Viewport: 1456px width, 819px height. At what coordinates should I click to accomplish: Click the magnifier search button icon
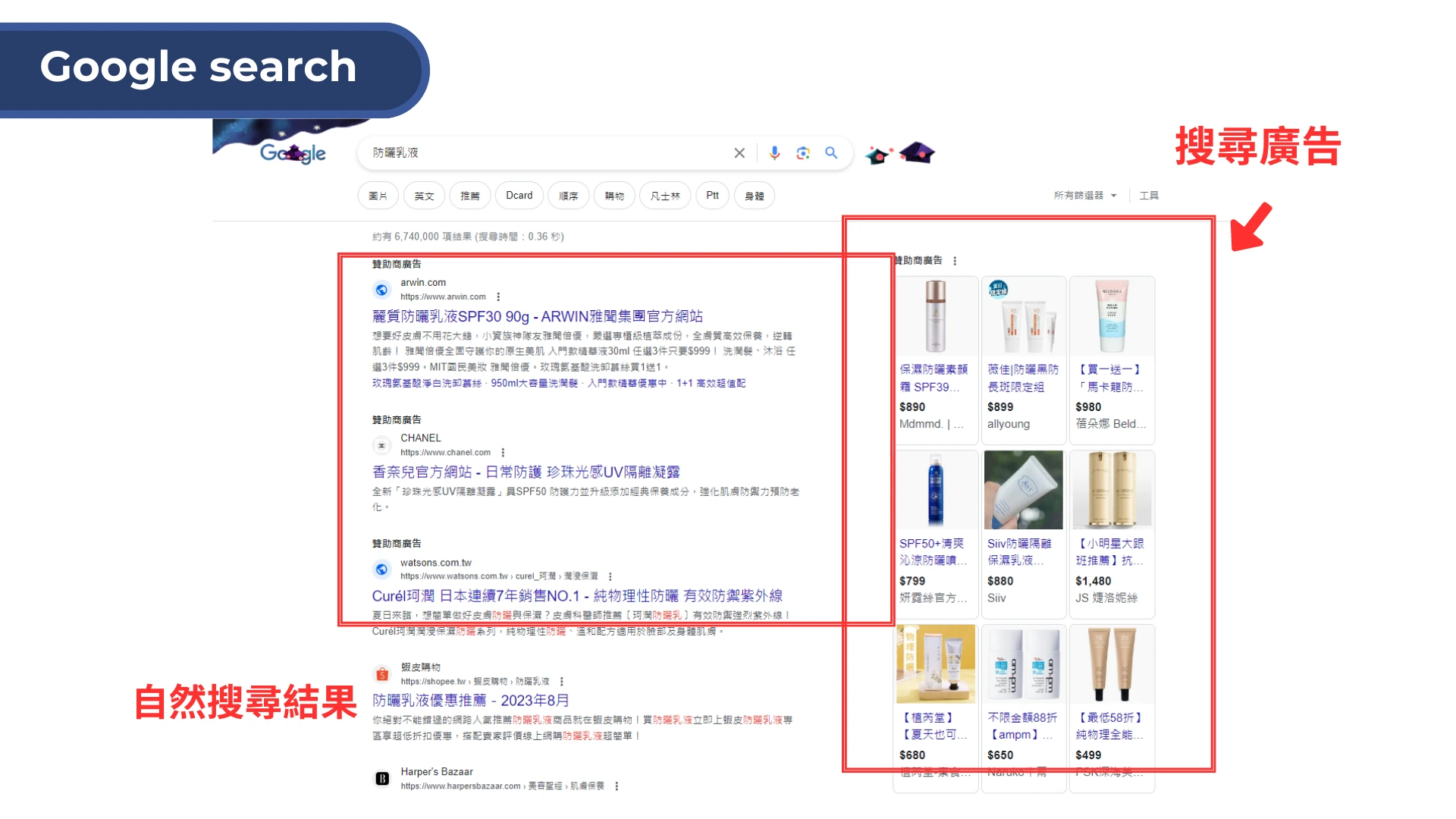831,153
